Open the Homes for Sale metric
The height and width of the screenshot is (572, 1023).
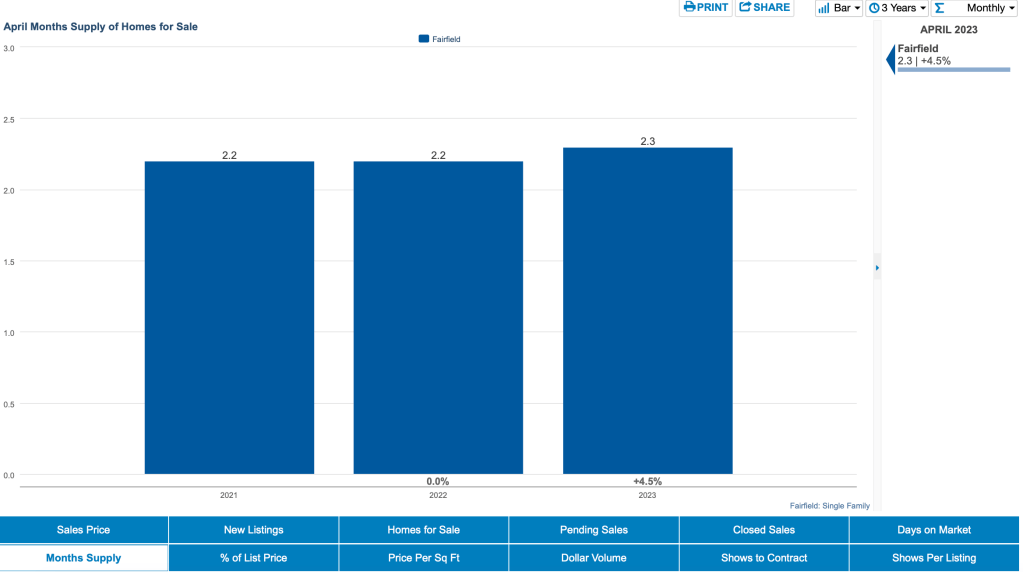point(423,530)
